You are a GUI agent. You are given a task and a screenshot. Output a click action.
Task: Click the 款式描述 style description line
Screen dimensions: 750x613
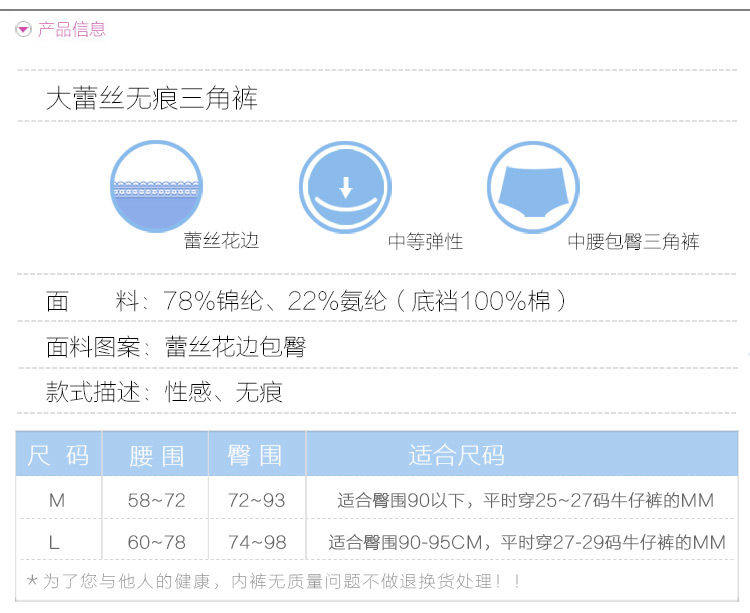[165, 392]
